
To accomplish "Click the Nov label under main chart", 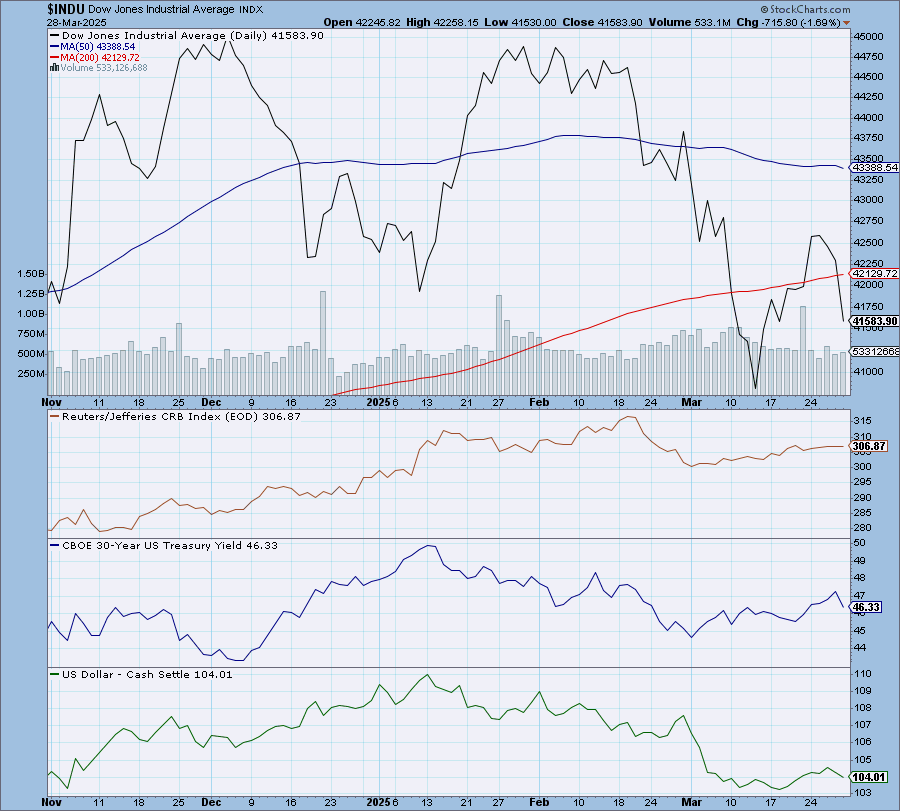I will click(52, 402).
